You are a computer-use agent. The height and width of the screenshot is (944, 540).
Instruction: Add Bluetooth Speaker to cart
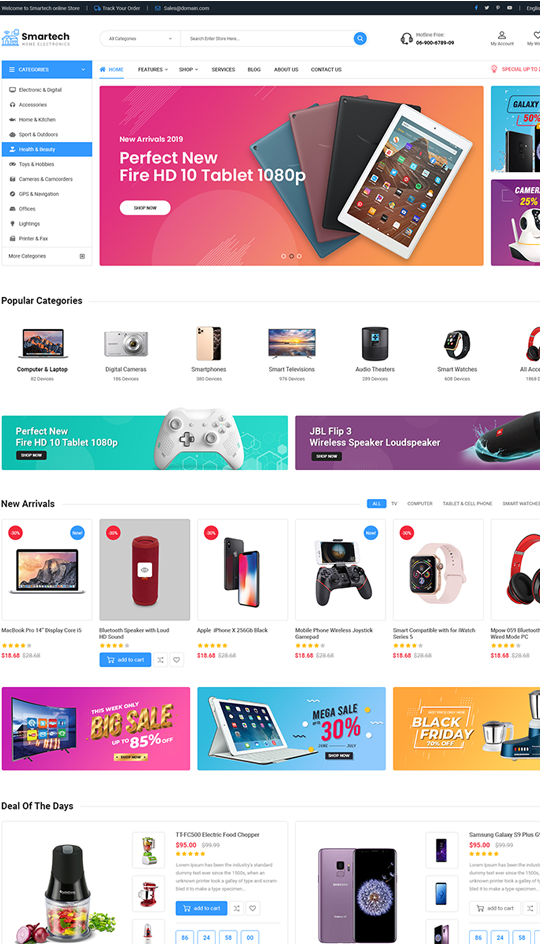125,660
